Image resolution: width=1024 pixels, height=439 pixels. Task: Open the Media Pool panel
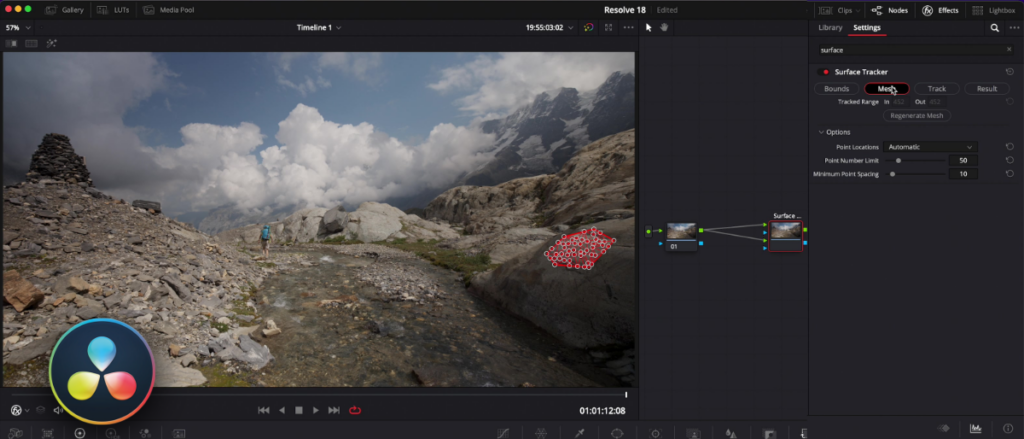tap(168, 10)
